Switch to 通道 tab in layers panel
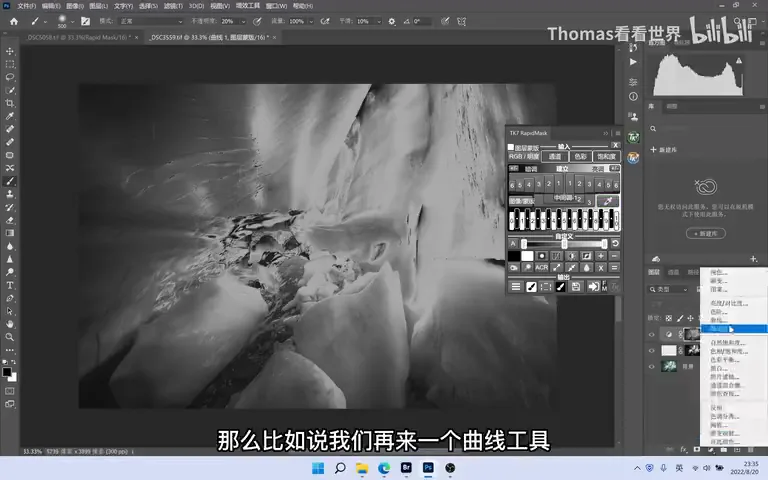The width and height of the screenshot is (768, 480). tap(673, 272)
